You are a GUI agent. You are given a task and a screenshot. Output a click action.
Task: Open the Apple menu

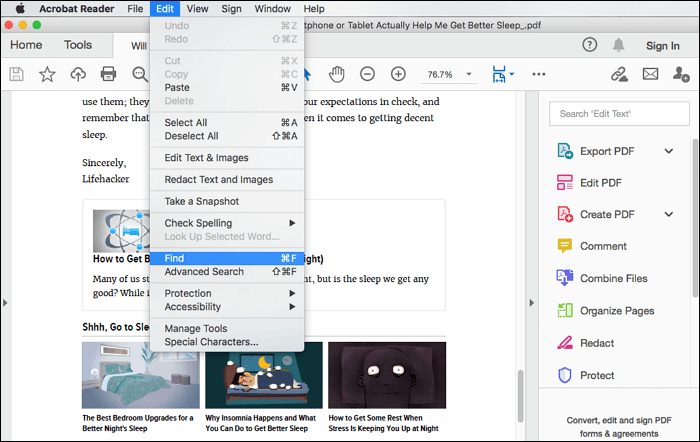(20, 8)
